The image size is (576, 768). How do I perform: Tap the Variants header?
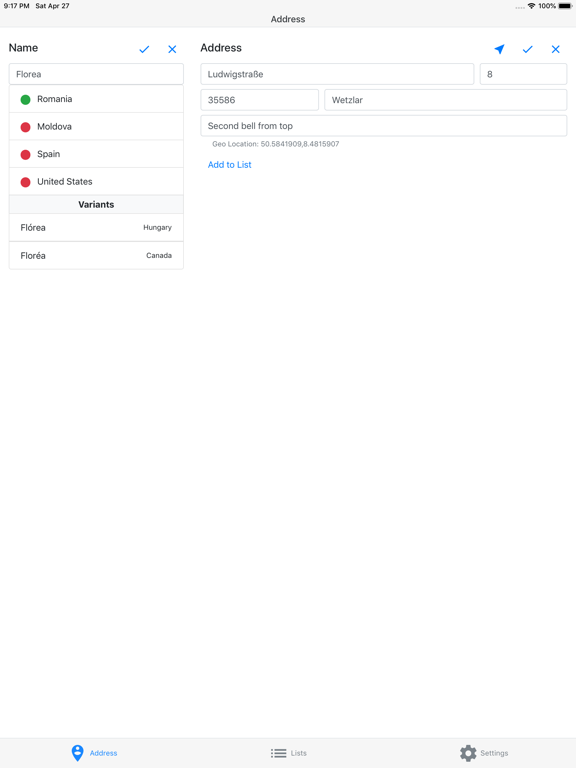96,204
